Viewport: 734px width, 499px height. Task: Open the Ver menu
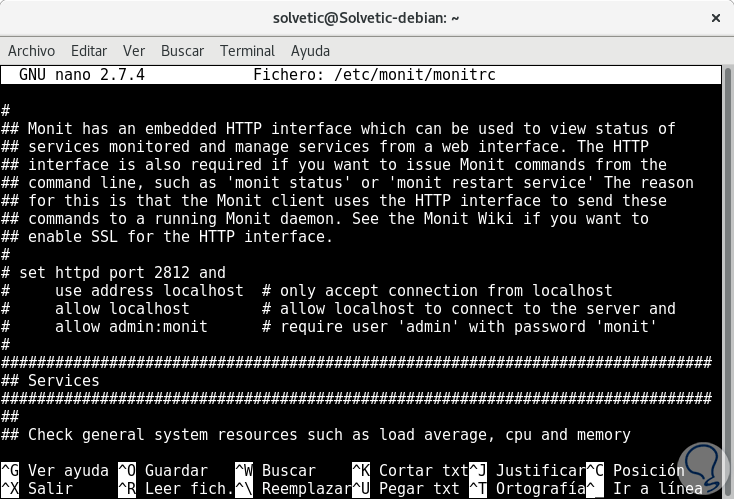coord(134,51)
